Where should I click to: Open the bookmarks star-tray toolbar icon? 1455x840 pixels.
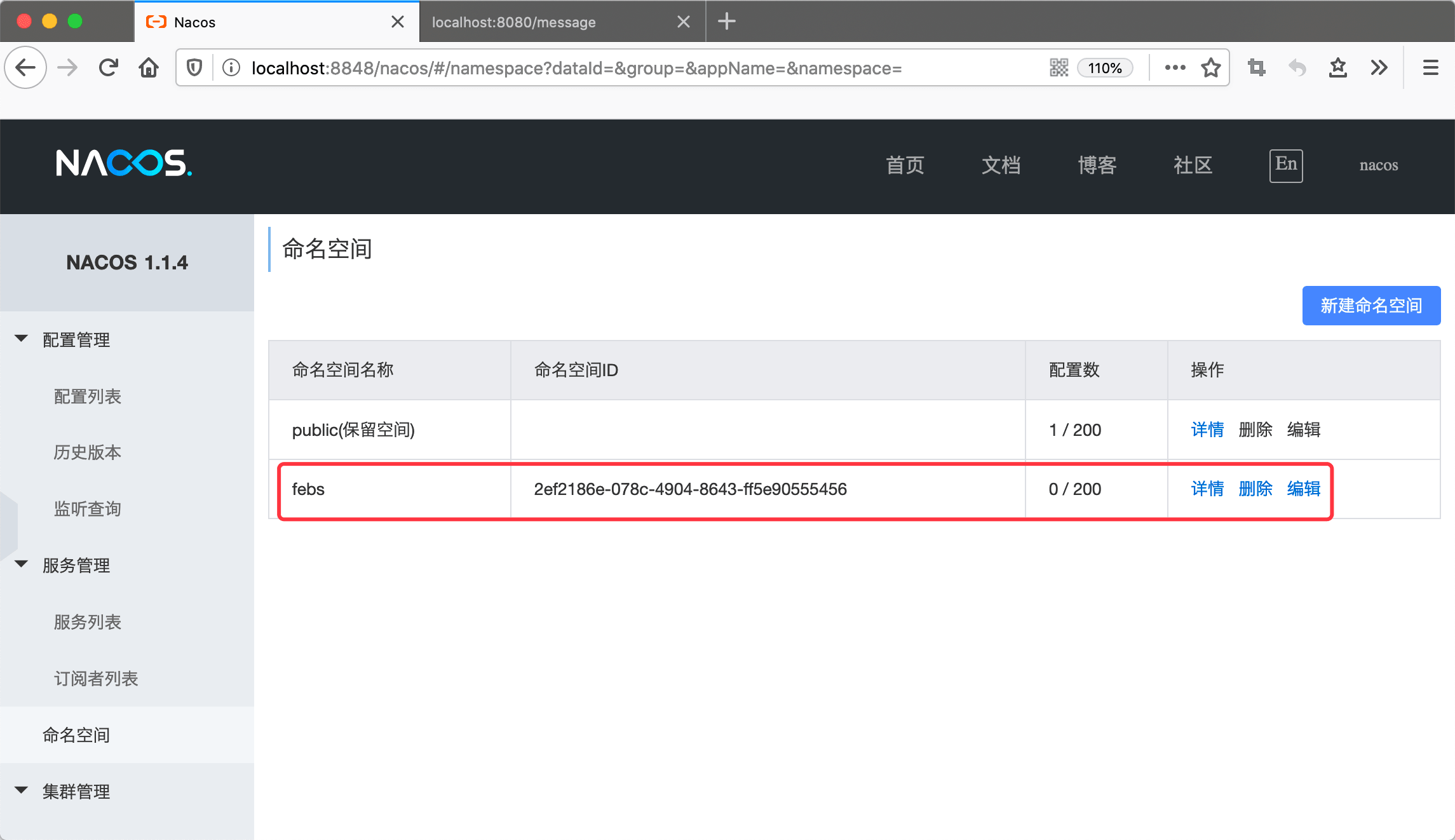coord(1338,67)
